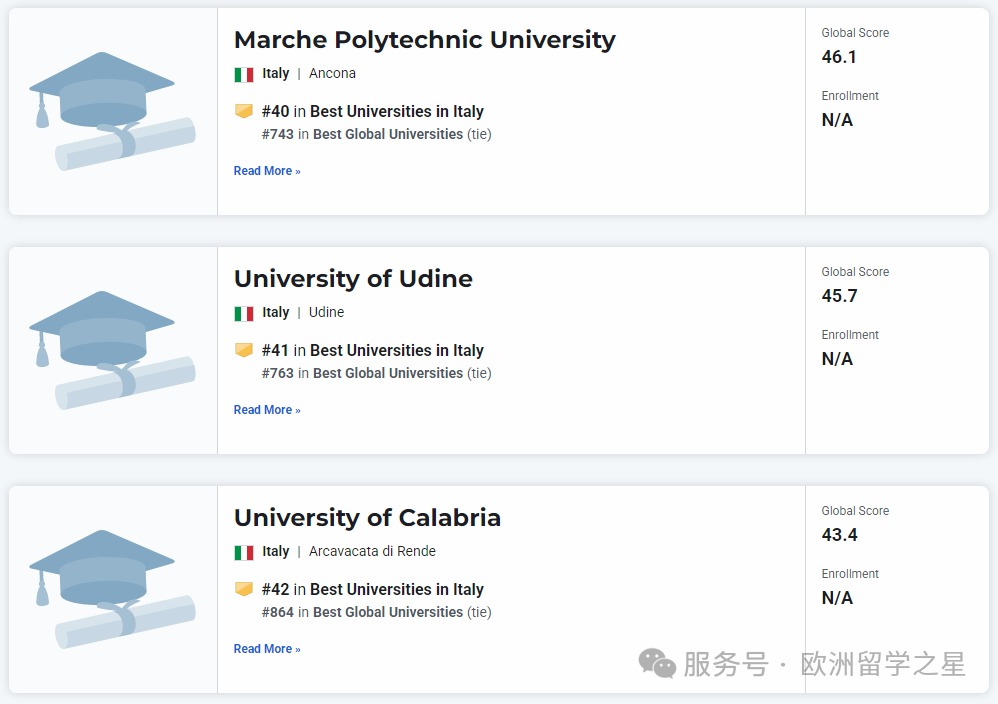Viewport: 998px width, 704px height.
Task: Click the badge icon beside #41 ranking
Action: click(x=244, y=350)
